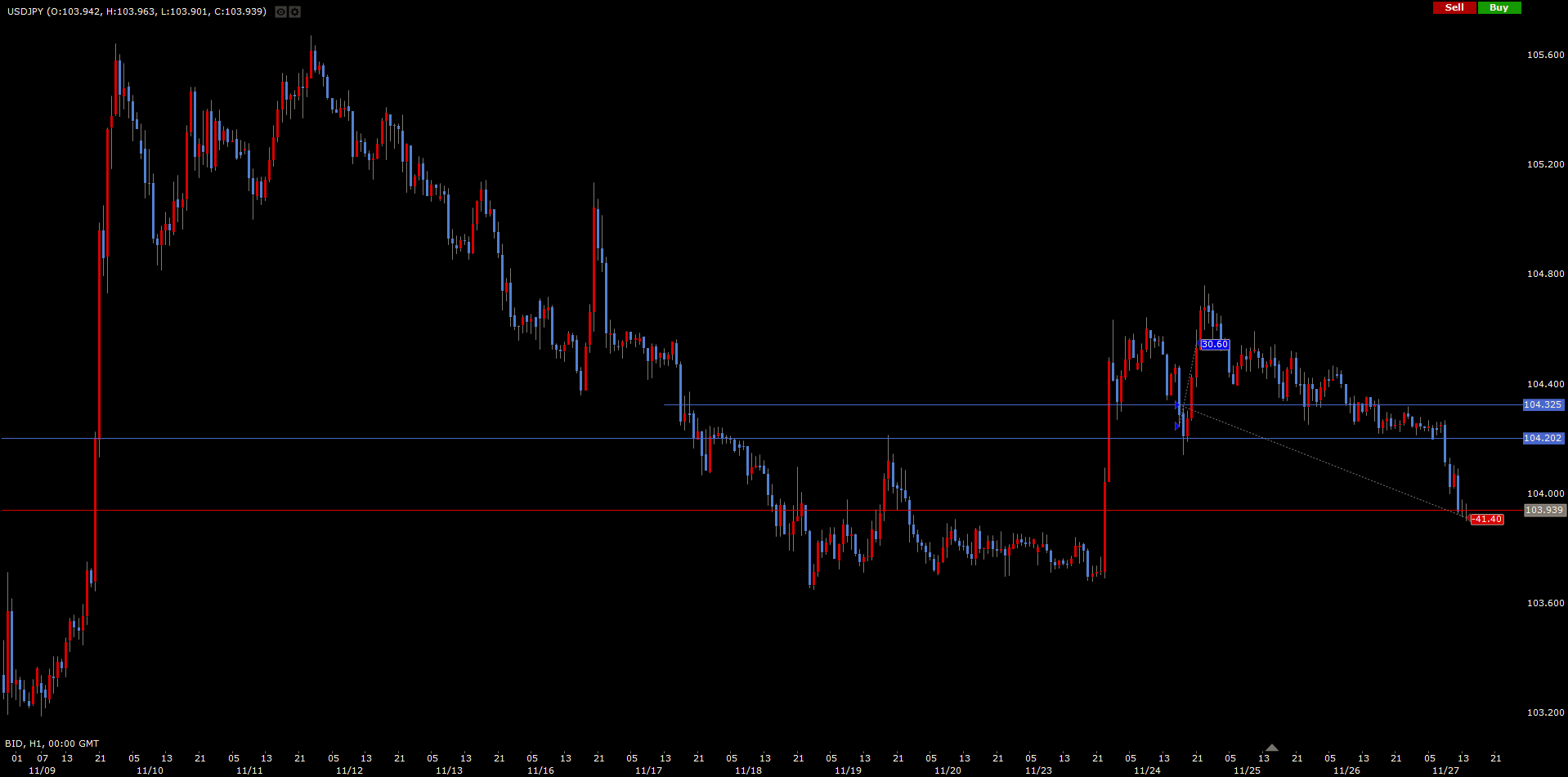Click the 105.600 price axis label
Screen dimensions: 1568x777
tap(1545, 56)
